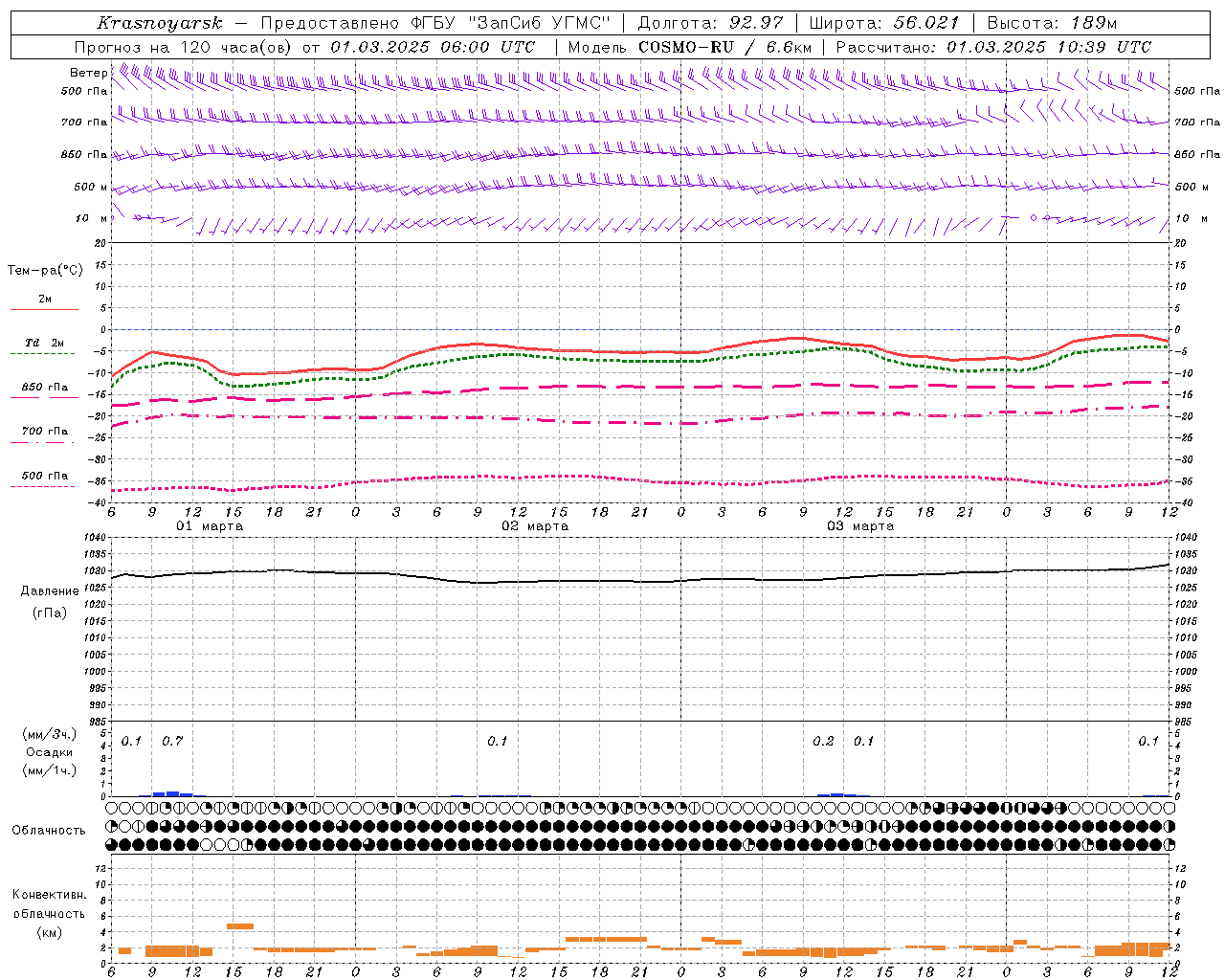The height and width of the screenshot is (980, 1225).
Task: Click the "Давление" panel label
Action: pyautogui.click(x=50, y=591)
